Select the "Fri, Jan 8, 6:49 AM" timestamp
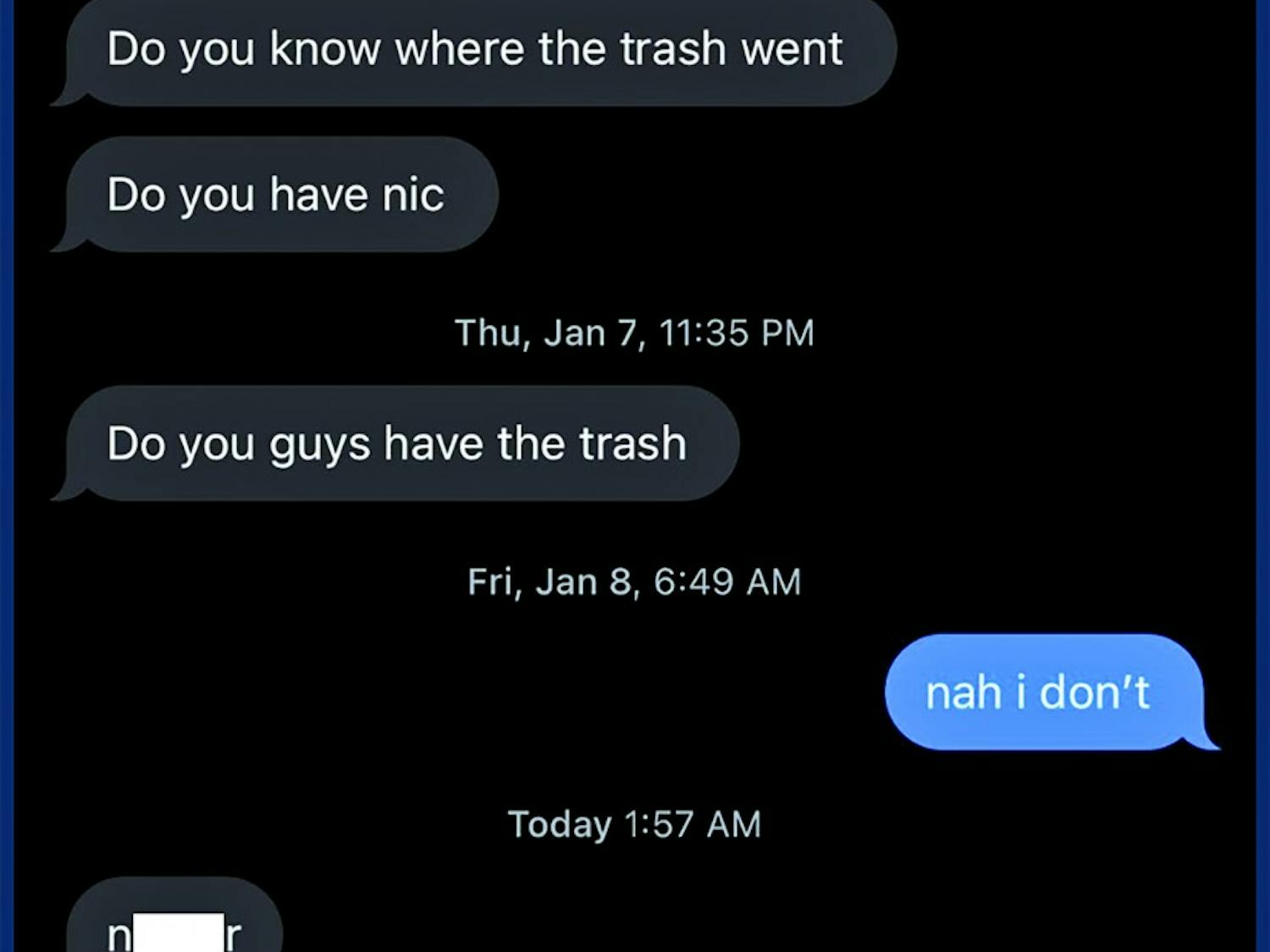Viewport: 1270px width, 952px height. 633,581
